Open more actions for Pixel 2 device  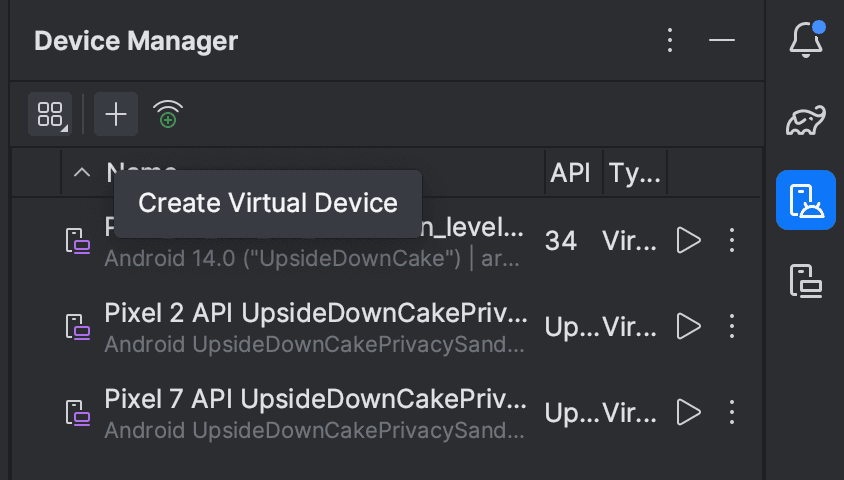tap(732, 326)
